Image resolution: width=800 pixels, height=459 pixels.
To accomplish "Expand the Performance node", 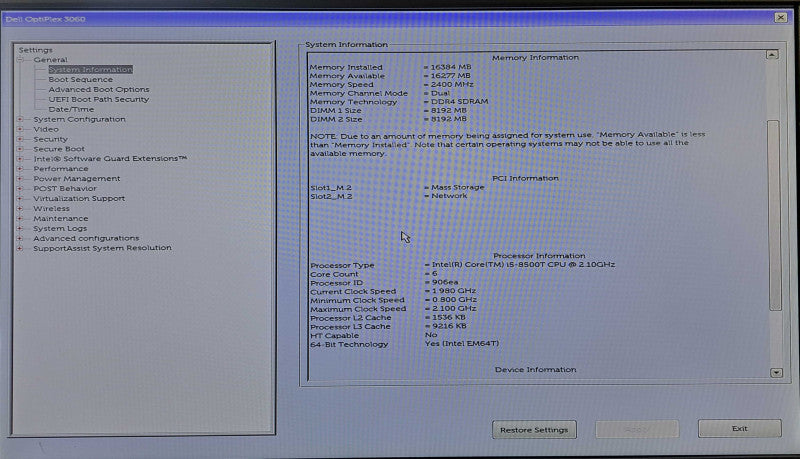I will tap(20, 169).
